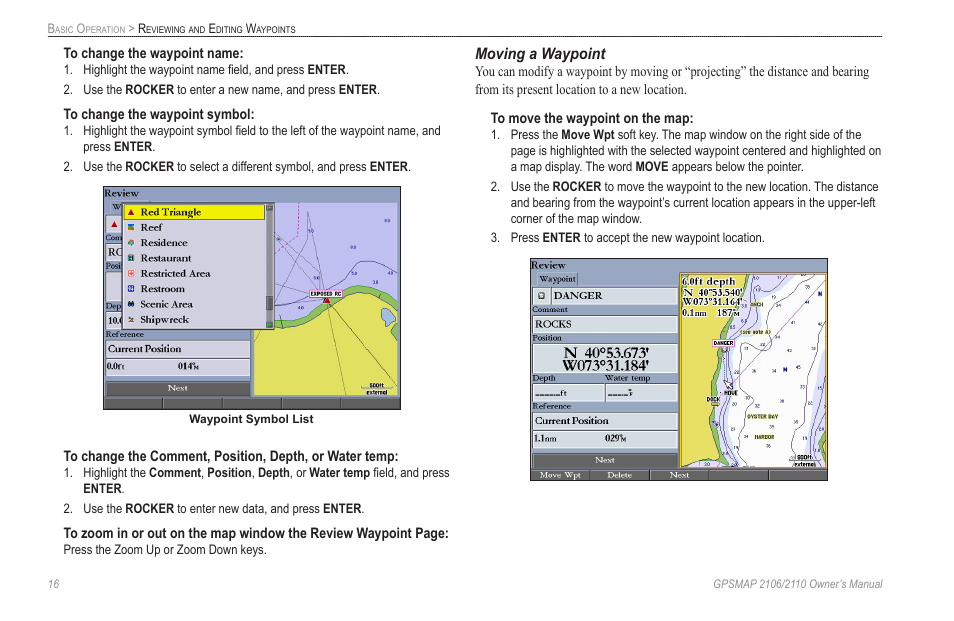Screen dimensions: 954x621
Task: Click the To move the waypoint on the map heading
Action: [592, 119]
